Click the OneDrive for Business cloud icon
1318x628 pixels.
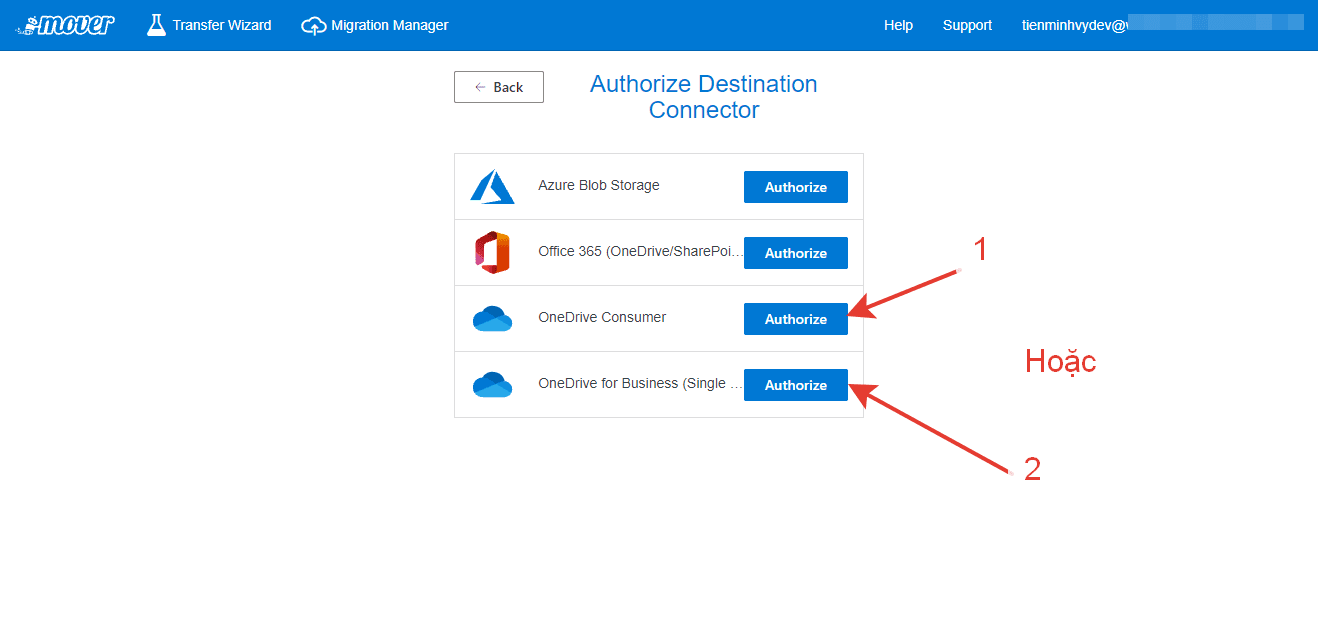click(x=492, y=385)
